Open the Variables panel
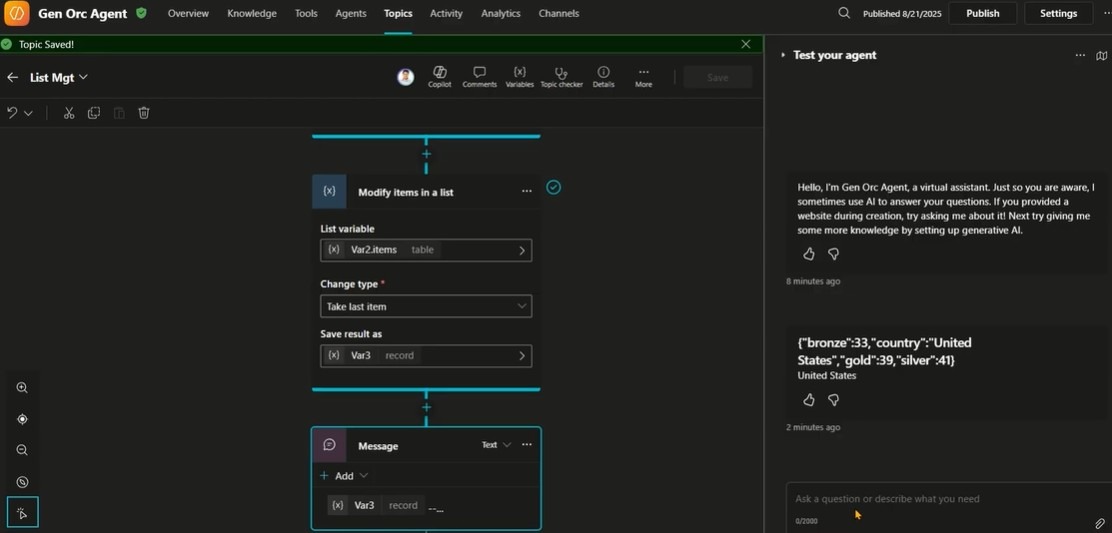The width and height of the screenshot is (1112, 533). [x=519, y=76]
